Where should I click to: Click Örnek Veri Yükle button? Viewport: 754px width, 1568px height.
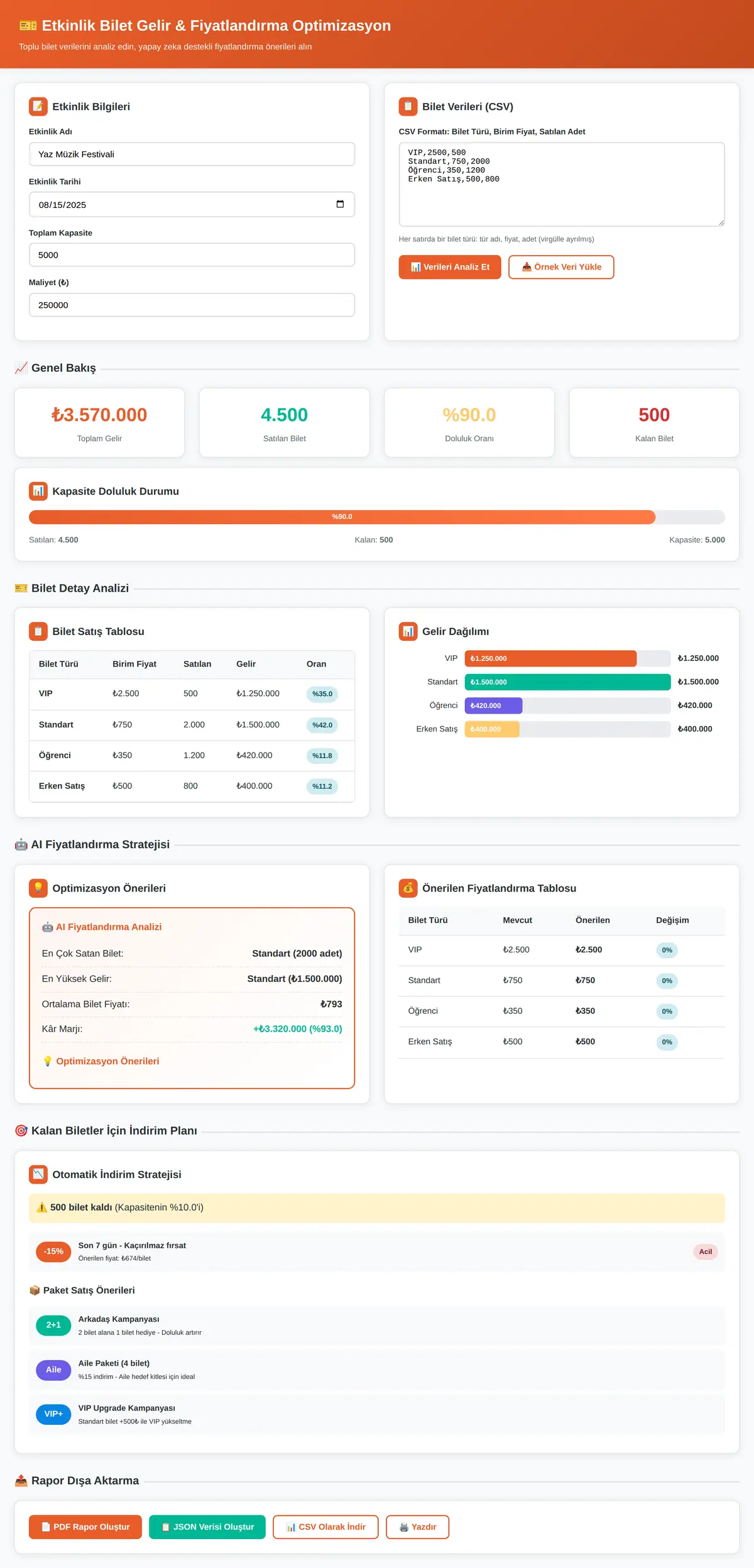(x=561, y=267)
